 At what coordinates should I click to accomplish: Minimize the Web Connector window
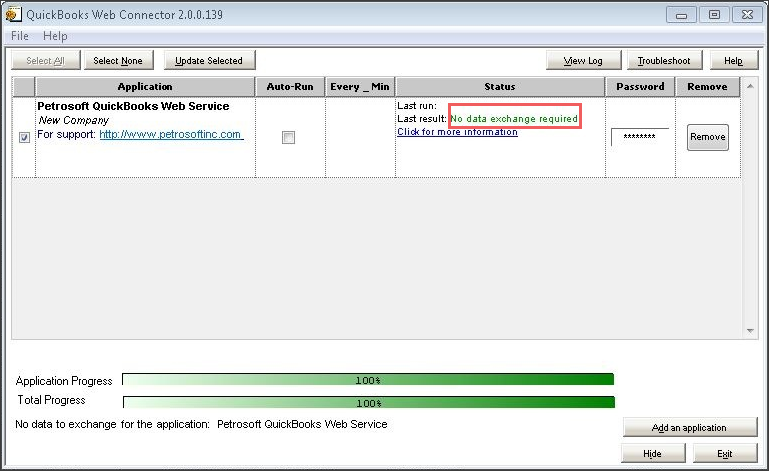click(681, 15)
